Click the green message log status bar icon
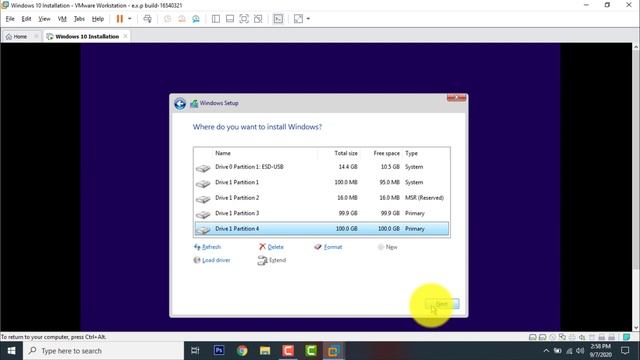The image size is (640, 360). click(627, 337)
